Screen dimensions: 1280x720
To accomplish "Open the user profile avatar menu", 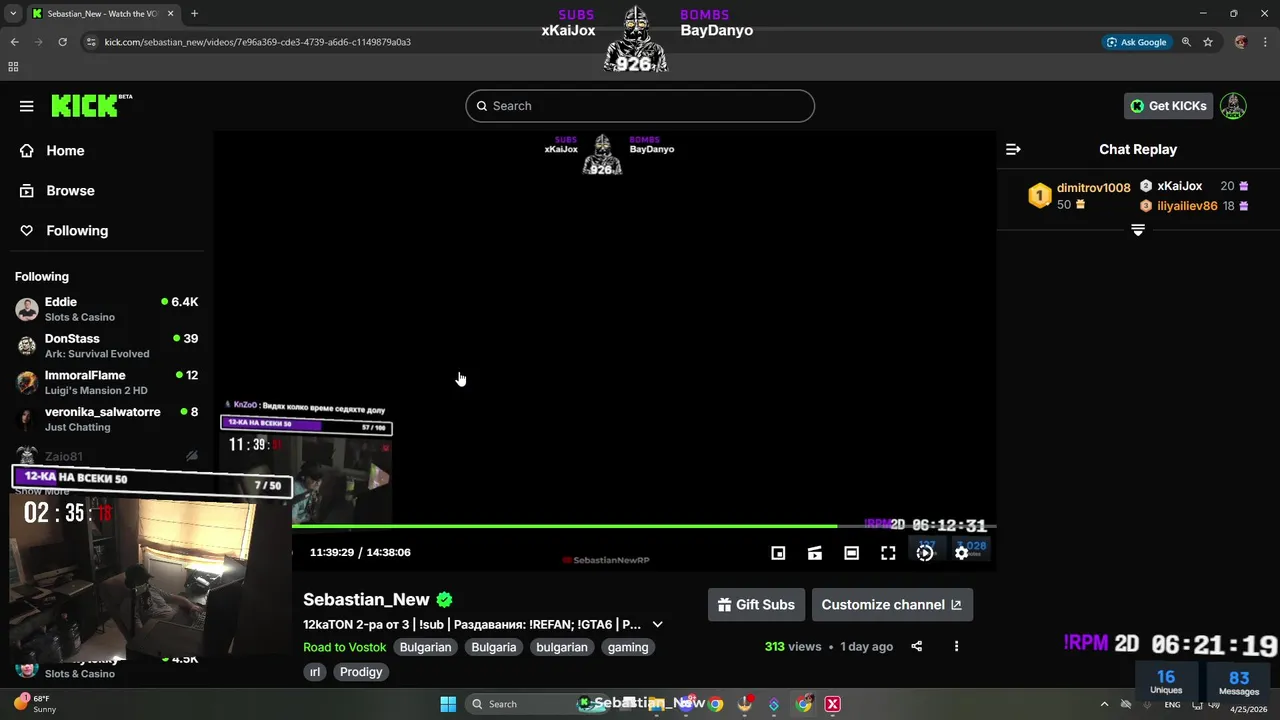I will 1233,106.
